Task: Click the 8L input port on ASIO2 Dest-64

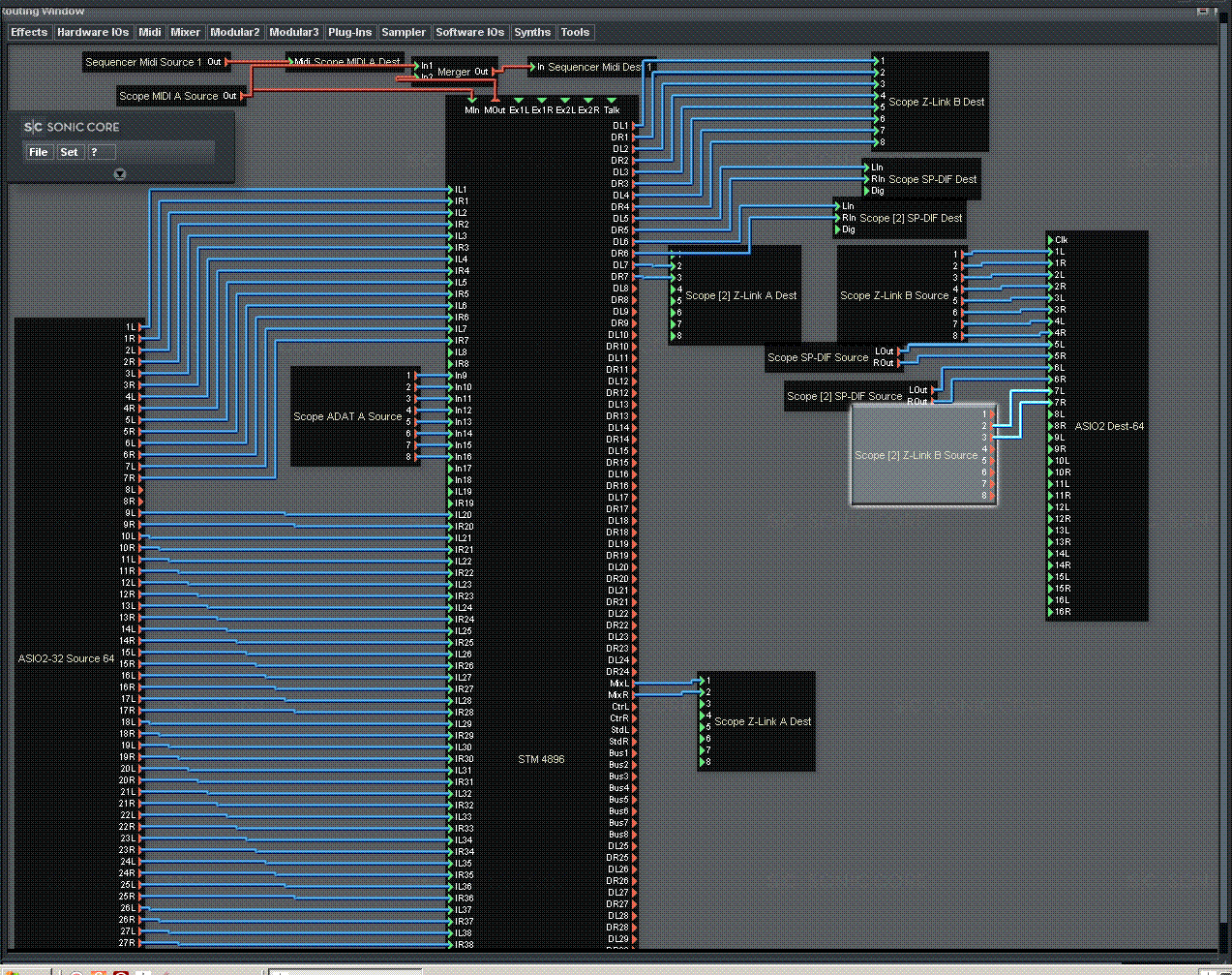Action: tap(1051, 414)
